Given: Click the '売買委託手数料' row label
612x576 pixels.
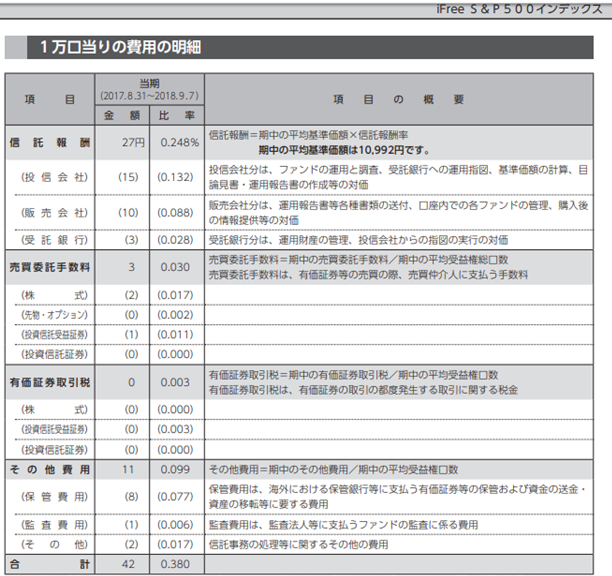Looking at the screenshot, I should [x=50, y=267].
